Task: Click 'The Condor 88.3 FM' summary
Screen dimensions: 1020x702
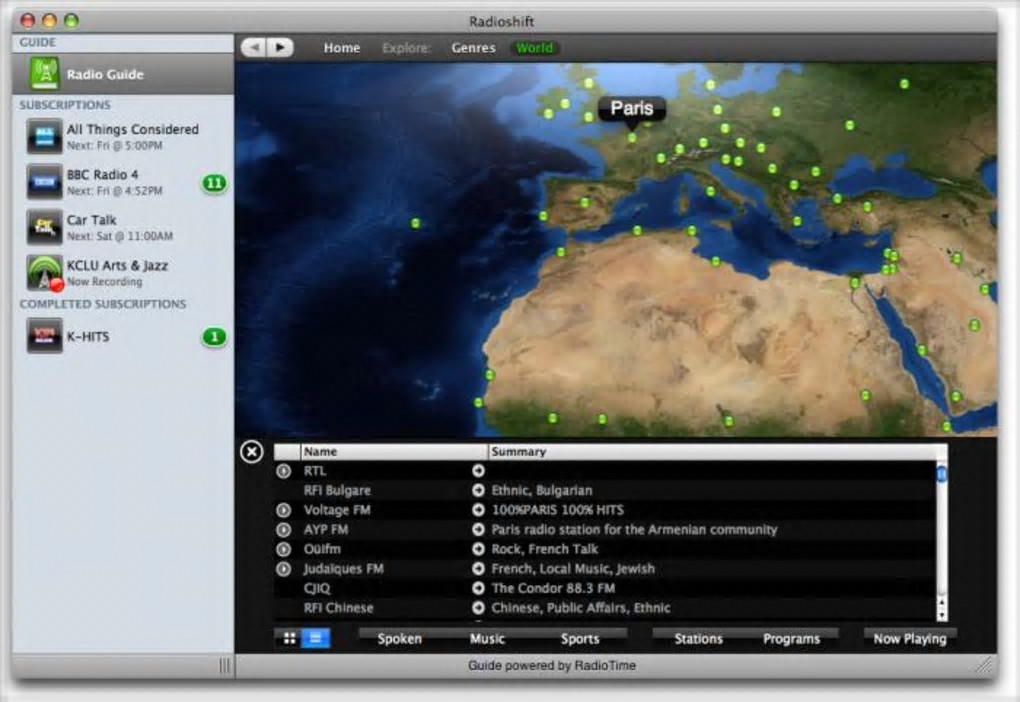Action: coord(553,588)
